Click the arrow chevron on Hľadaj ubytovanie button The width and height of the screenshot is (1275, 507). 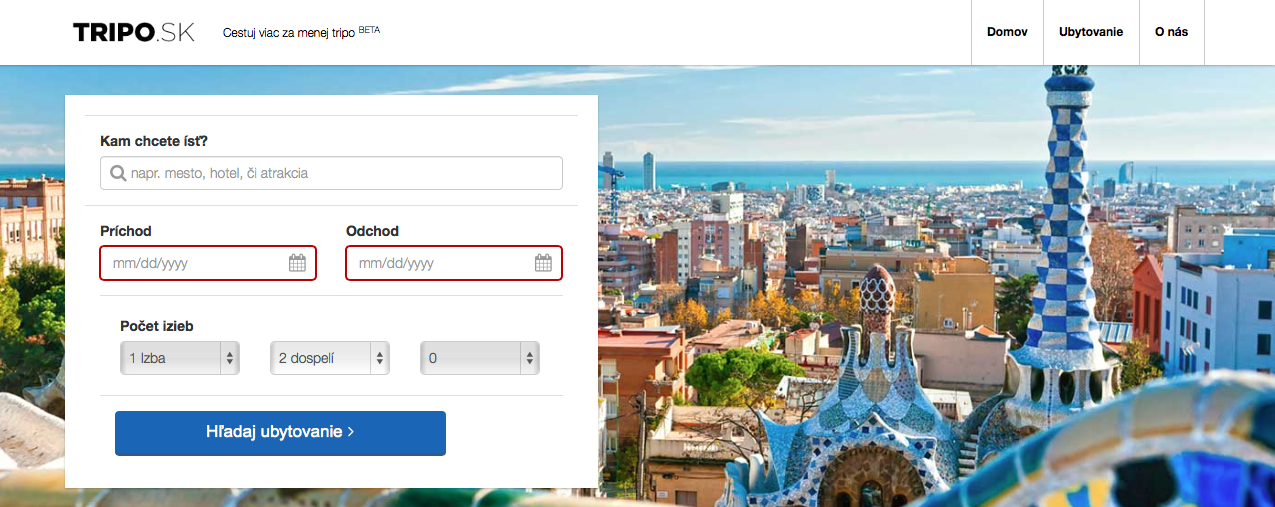click(x=351, y=433)
